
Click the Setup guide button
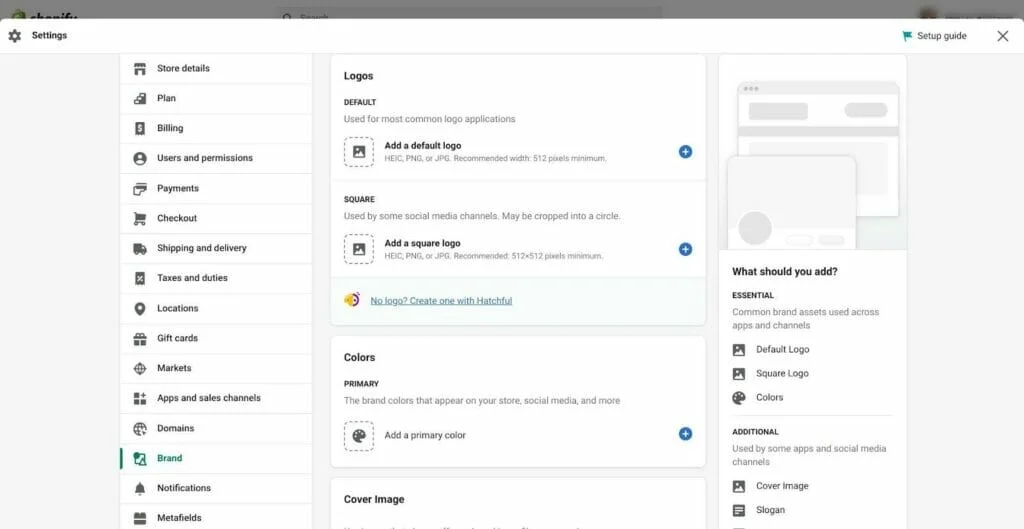click(x=935, y=36)
